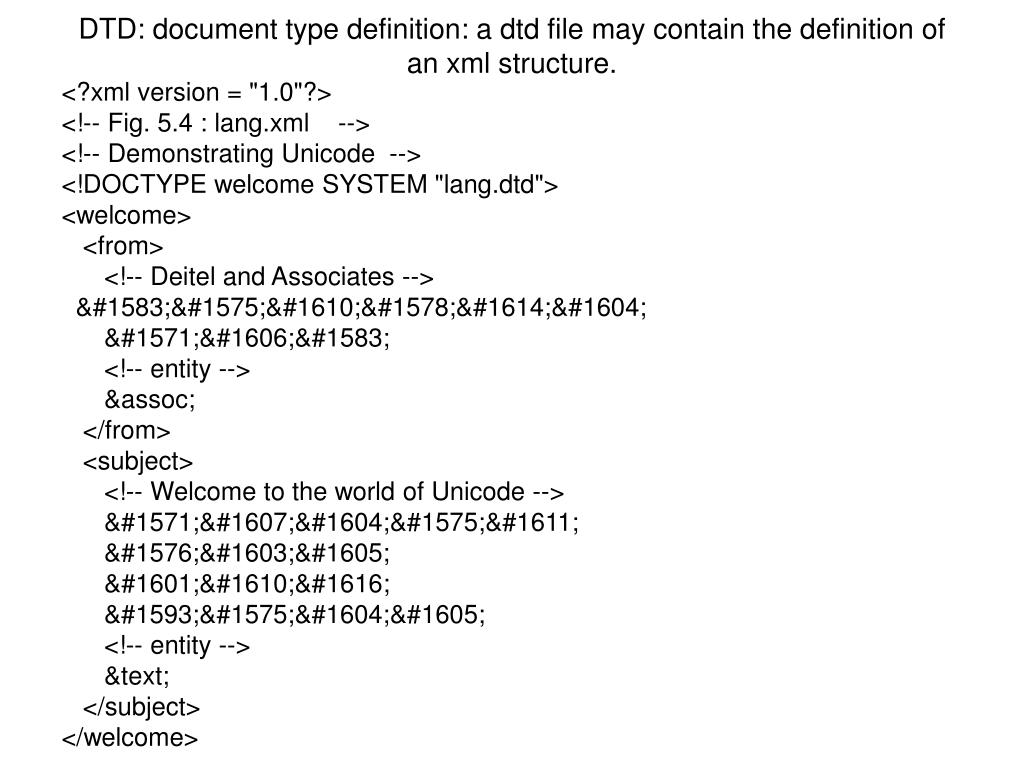Image resolution: width=1024 pixels, height=768 pixels.
Task: Click the slide title starting with DTD
Action: pos(512,46)
